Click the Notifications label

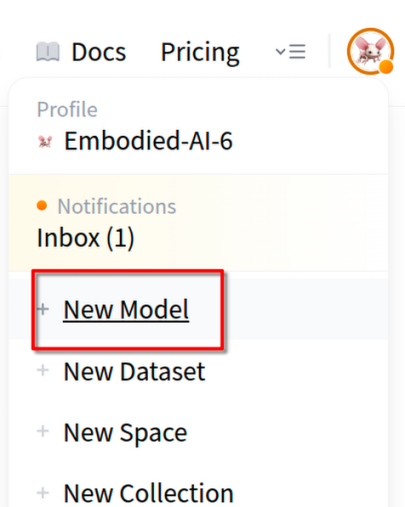click(x=117, y=206)
